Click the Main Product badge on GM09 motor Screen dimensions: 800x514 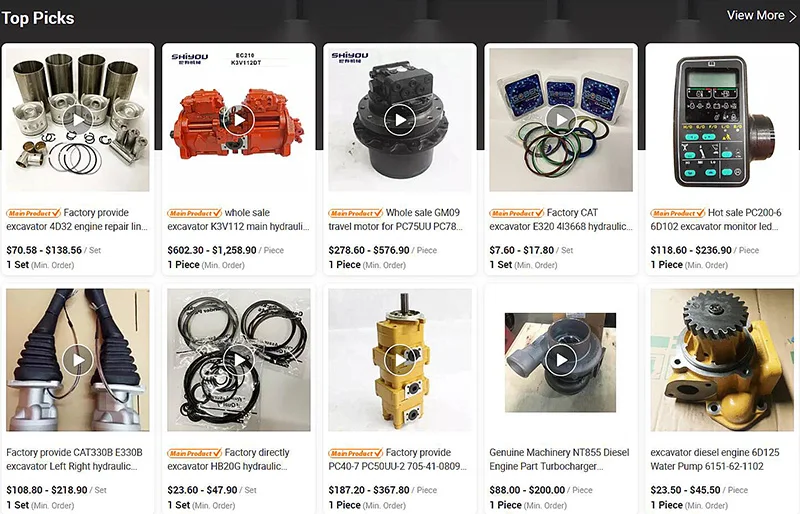click(356, 213)
